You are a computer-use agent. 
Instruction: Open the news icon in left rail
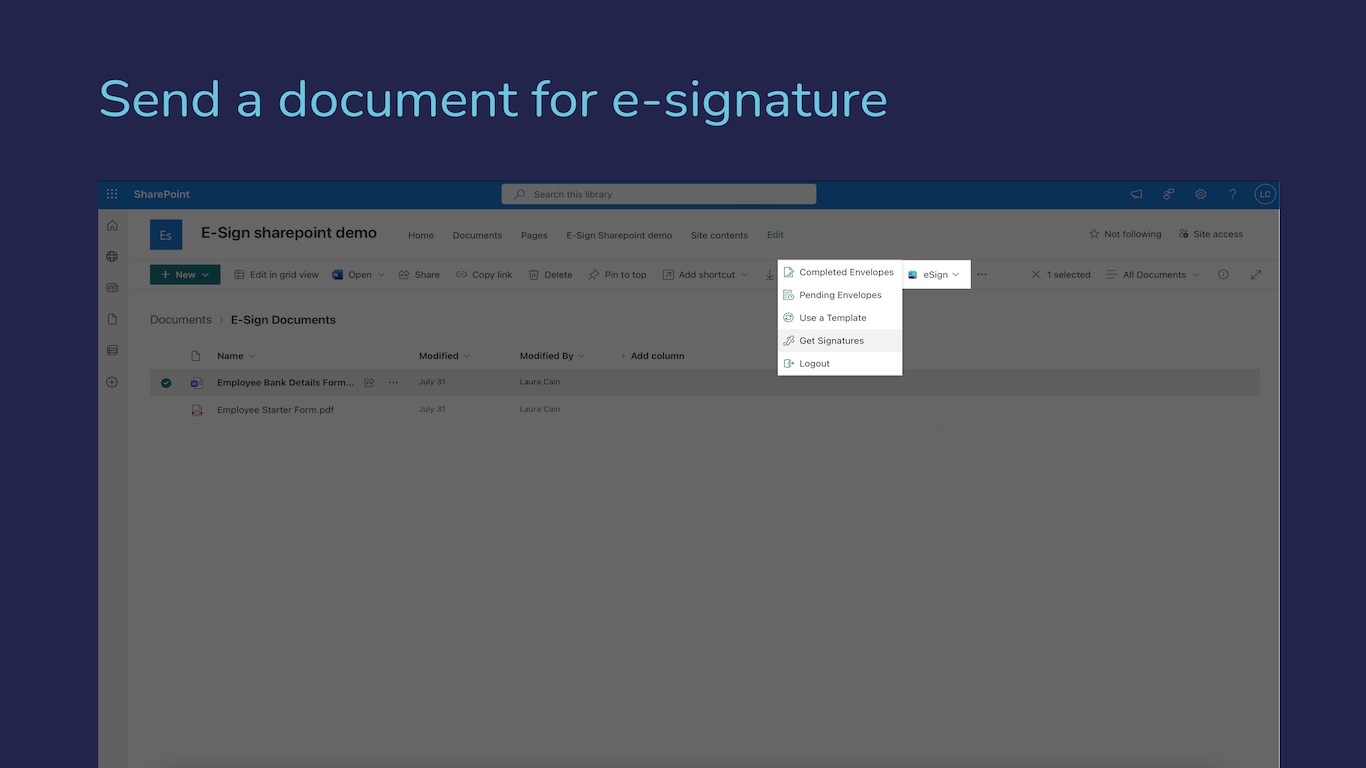coord(112,287)
